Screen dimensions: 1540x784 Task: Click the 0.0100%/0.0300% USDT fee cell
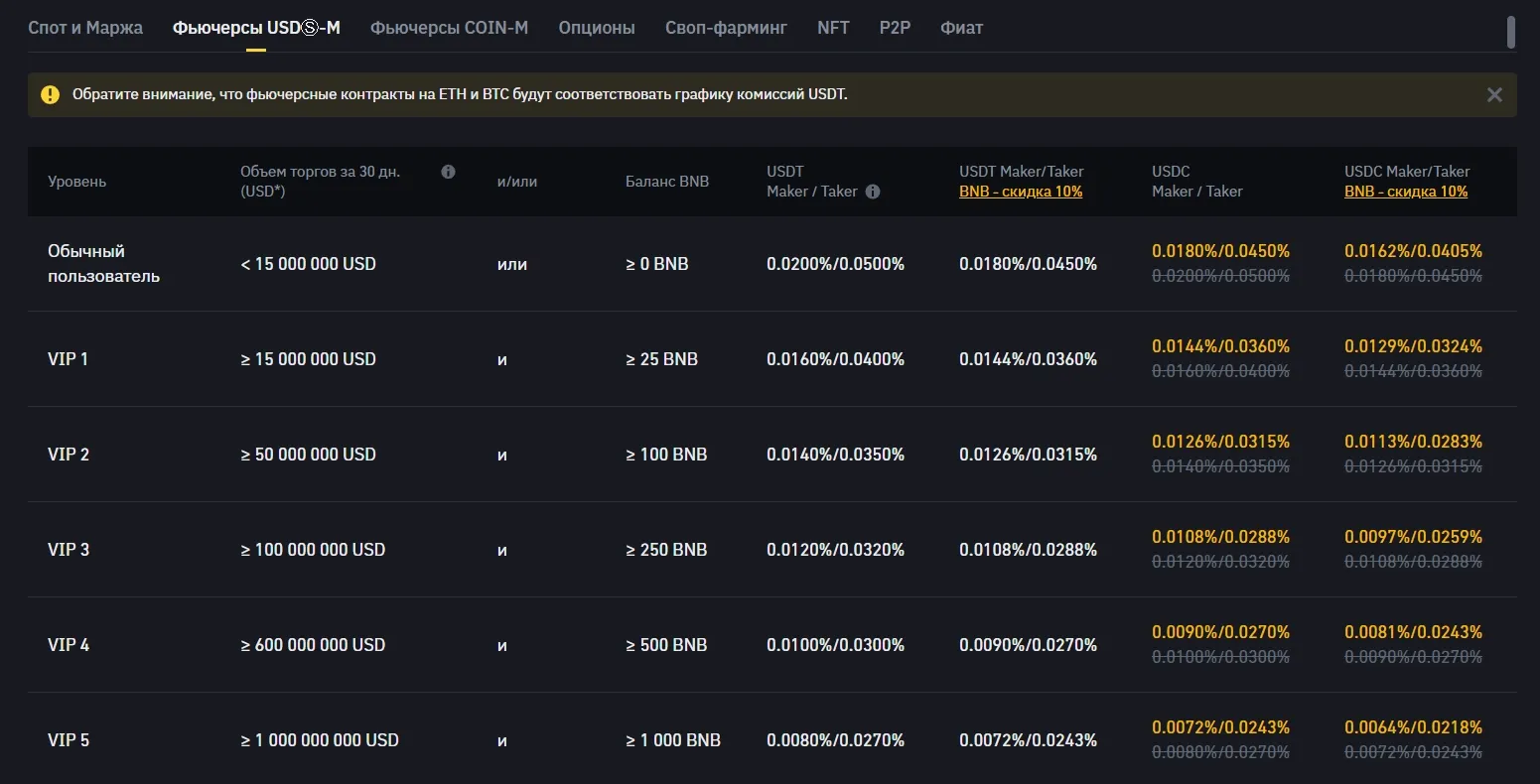pyautogui.click(x=835, y=645)
